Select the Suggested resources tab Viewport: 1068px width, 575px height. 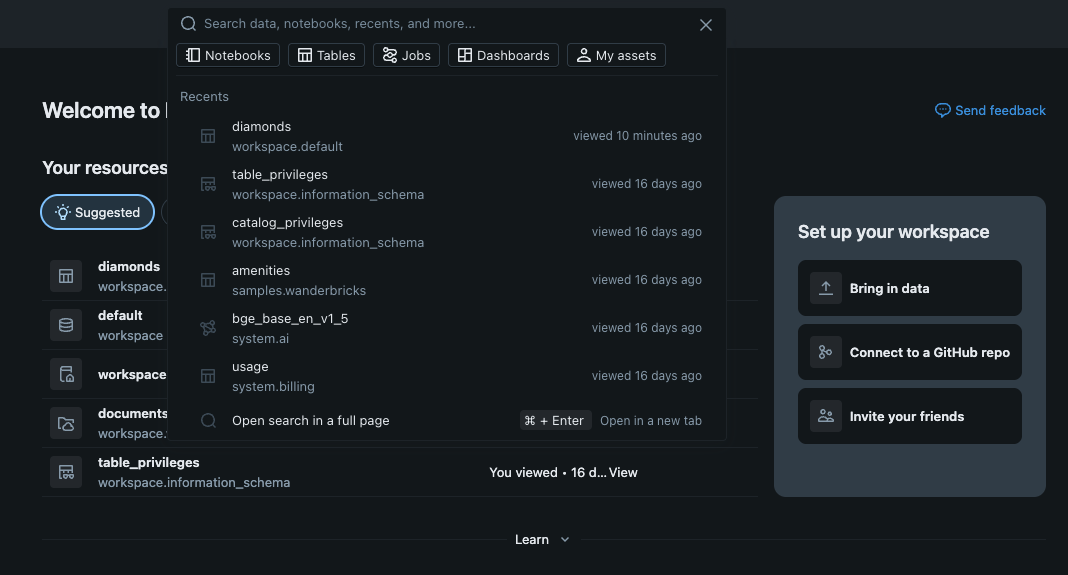(97, 212)
